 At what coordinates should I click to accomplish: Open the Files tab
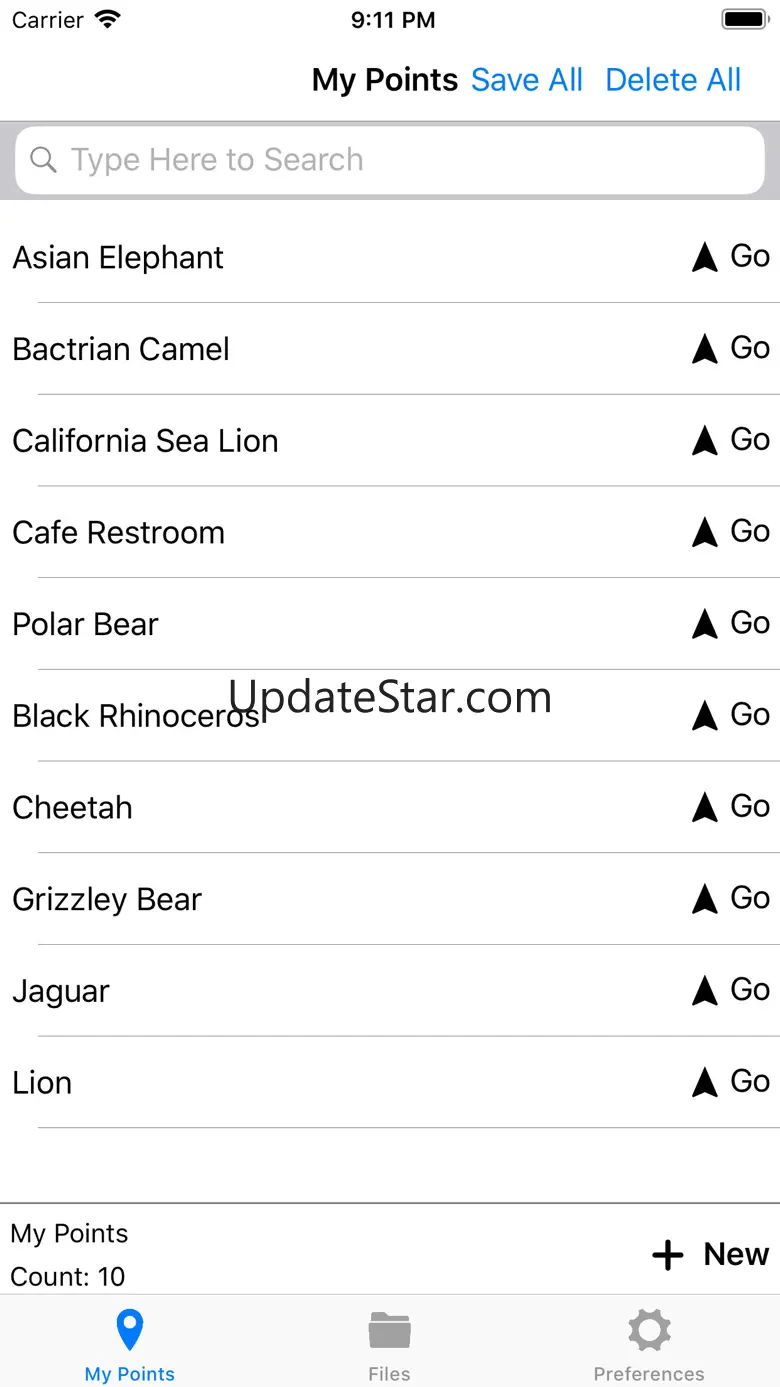click(x=389, y=1346)
